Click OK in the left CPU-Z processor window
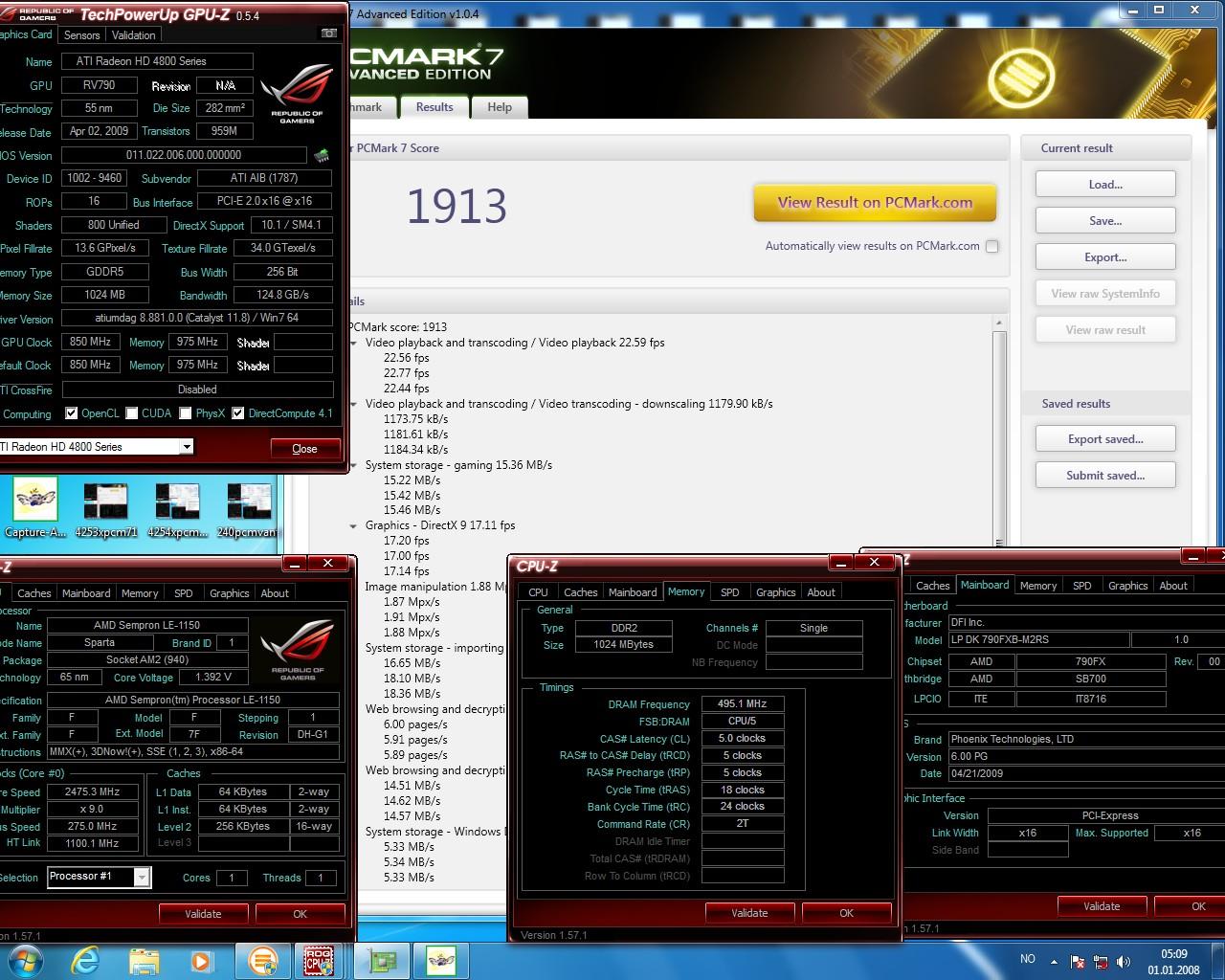 point(300,914)
